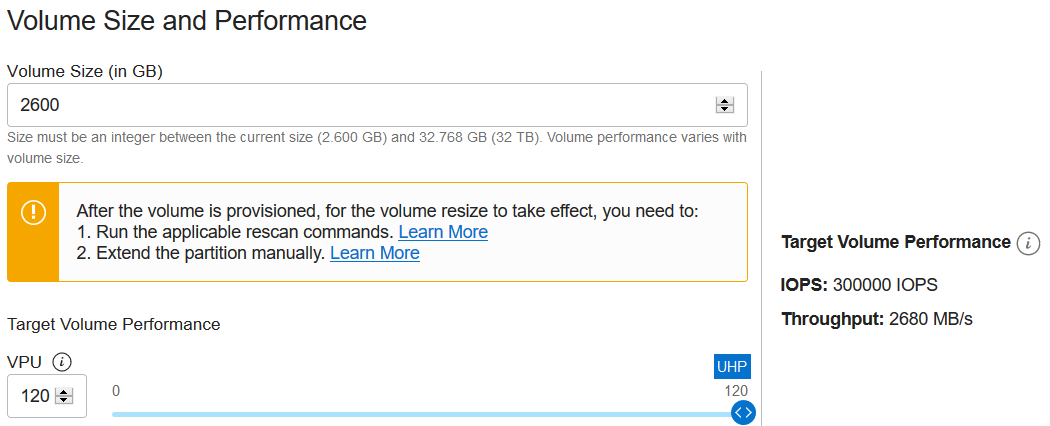Click the blue UHP badge
This screenshot has height=426, width=1050.
pos(733,366)
